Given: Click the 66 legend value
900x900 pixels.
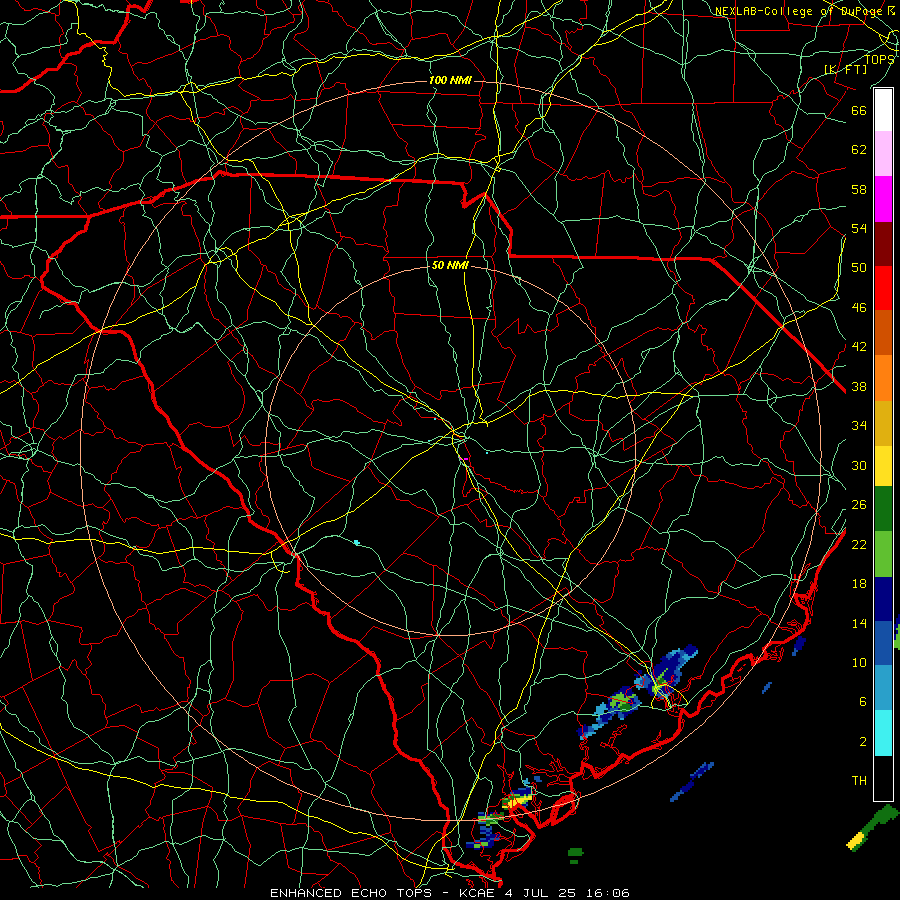Looking at the screenshot, I should (859, 110).
